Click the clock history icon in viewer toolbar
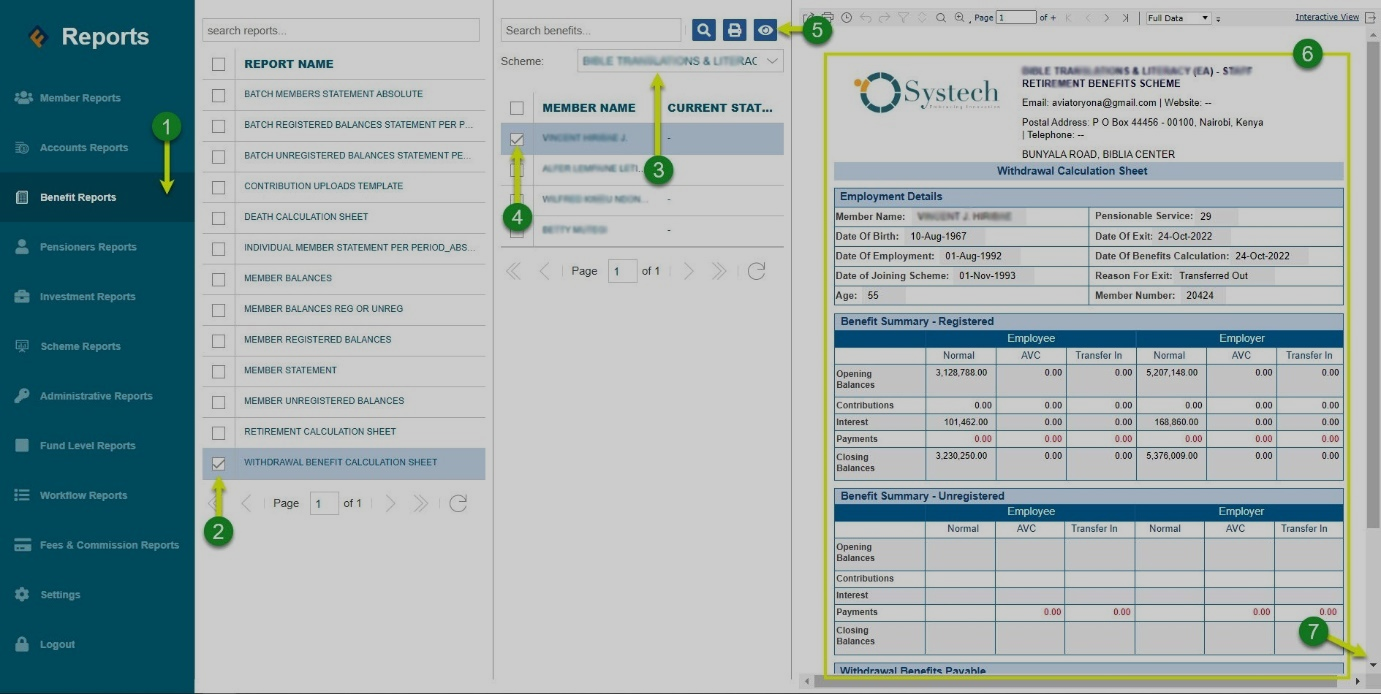The width and height of the screenshot is (1381, 694). pyautogui.click(x=846, y=17)
